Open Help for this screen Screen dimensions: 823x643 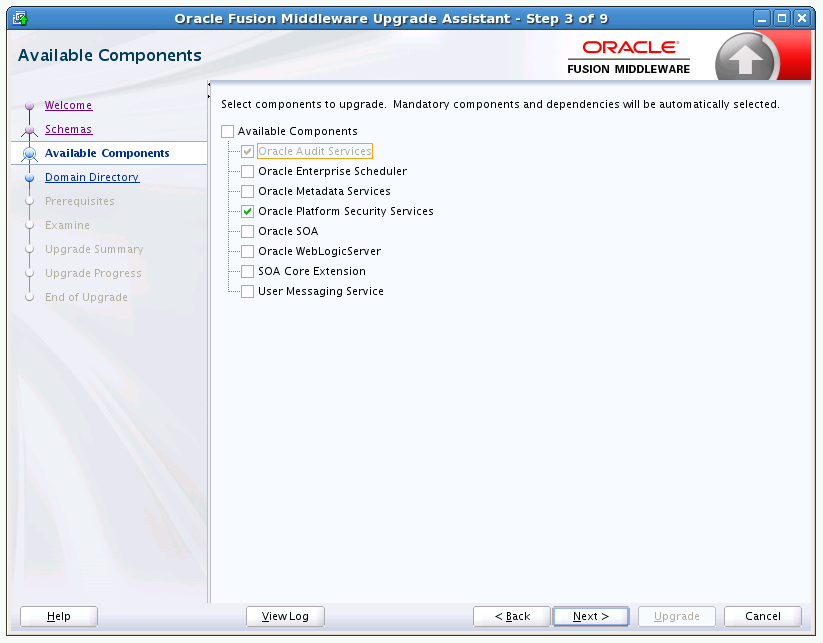(x=59, y=617)
